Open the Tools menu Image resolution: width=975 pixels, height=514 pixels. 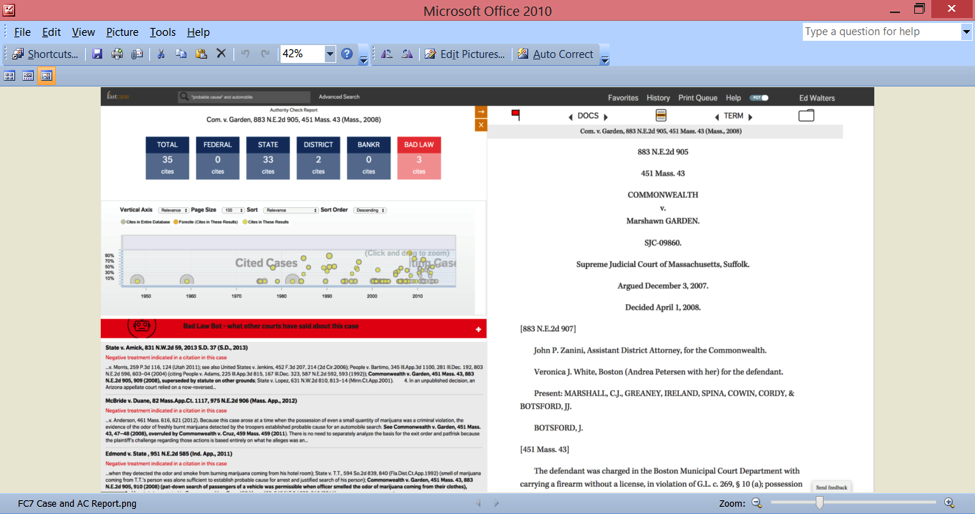(163, 32)
